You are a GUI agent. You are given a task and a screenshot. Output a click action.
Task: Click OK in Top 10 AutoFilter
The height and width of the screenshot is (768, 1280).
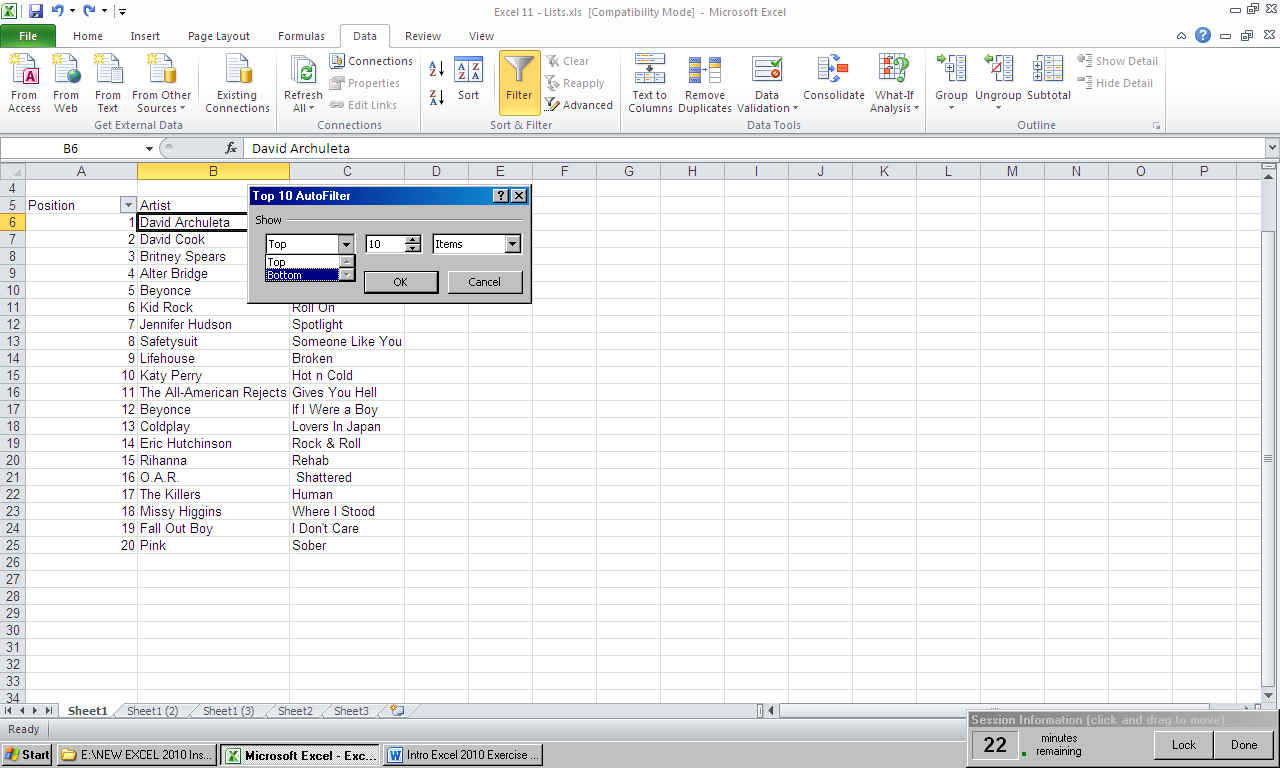(x=400, y=282)
